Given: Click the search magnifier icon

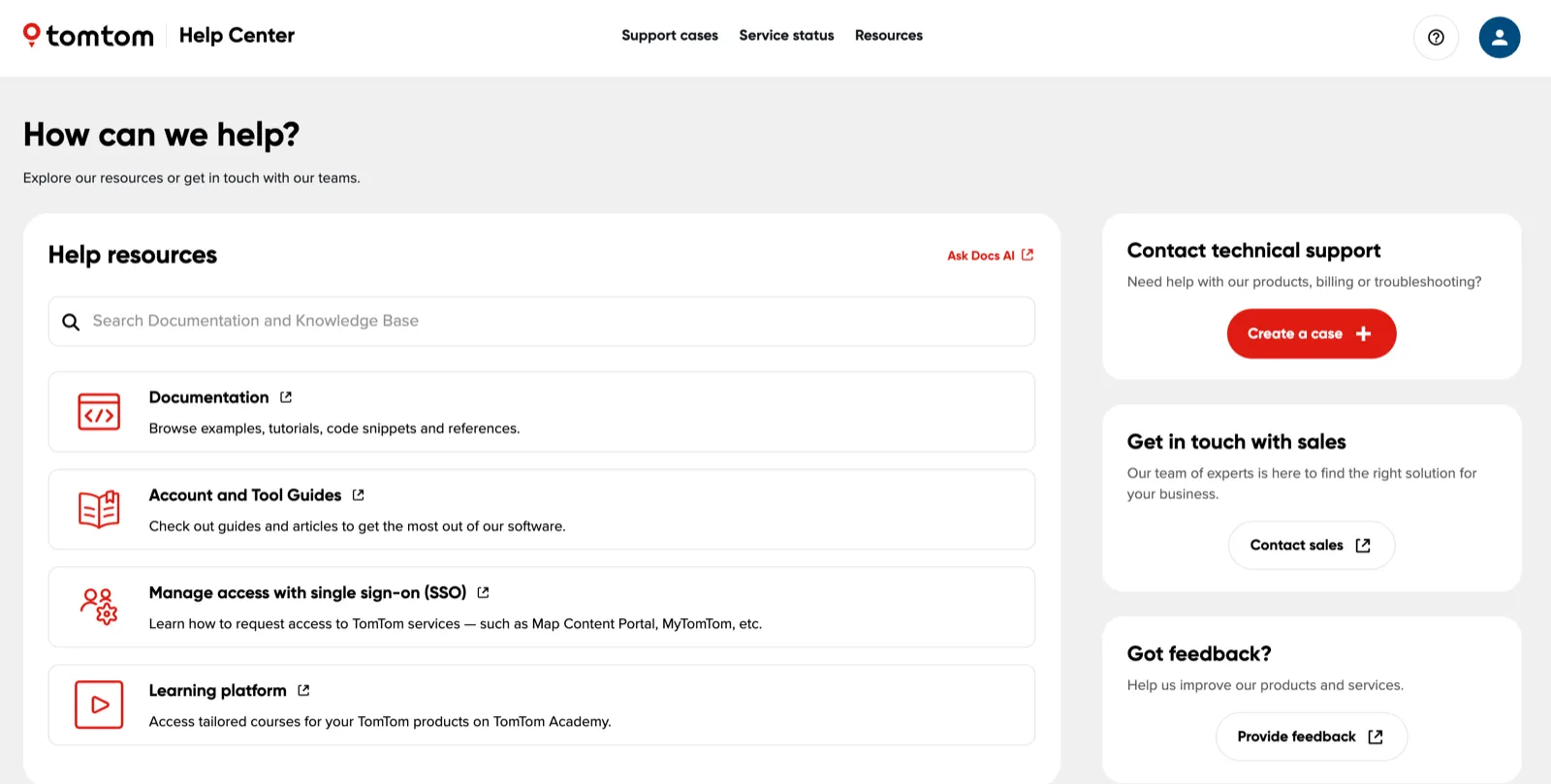Looking at the screenshot, I should [71, 322].
